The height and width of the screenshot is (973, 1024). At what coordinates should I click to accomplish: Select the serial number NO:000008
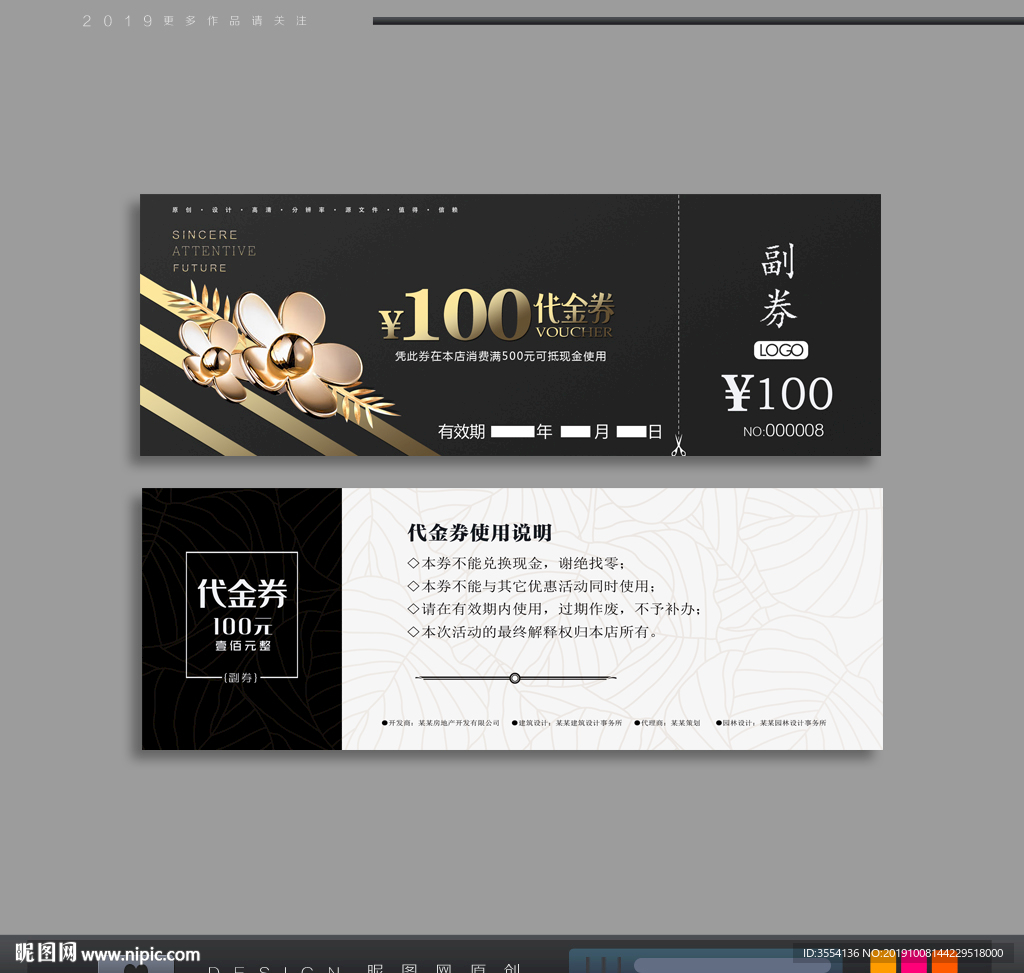pyautogui.click(x=783, y=431)
